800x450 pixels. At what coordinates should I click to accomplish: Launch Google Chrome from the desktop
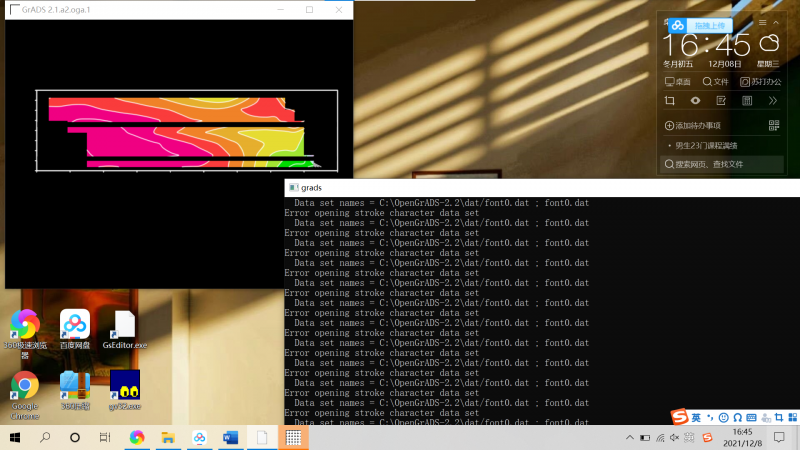point(24,386)
